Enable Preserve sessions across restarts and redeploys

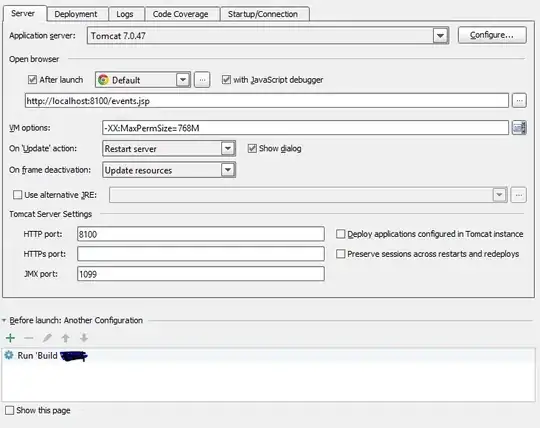coord(340,254)
